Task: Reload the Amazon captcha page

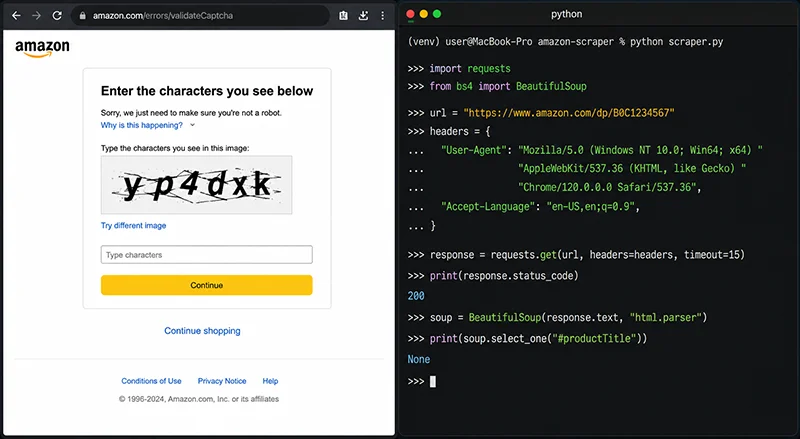Action: pyautogui.click(x=57, y=16)
